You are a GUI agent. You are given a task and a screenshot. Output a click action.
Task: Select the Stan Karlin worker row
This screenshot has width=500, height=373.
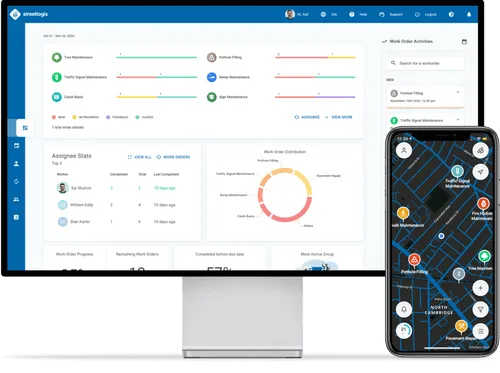pyautogui.click(x=117, y=222)
